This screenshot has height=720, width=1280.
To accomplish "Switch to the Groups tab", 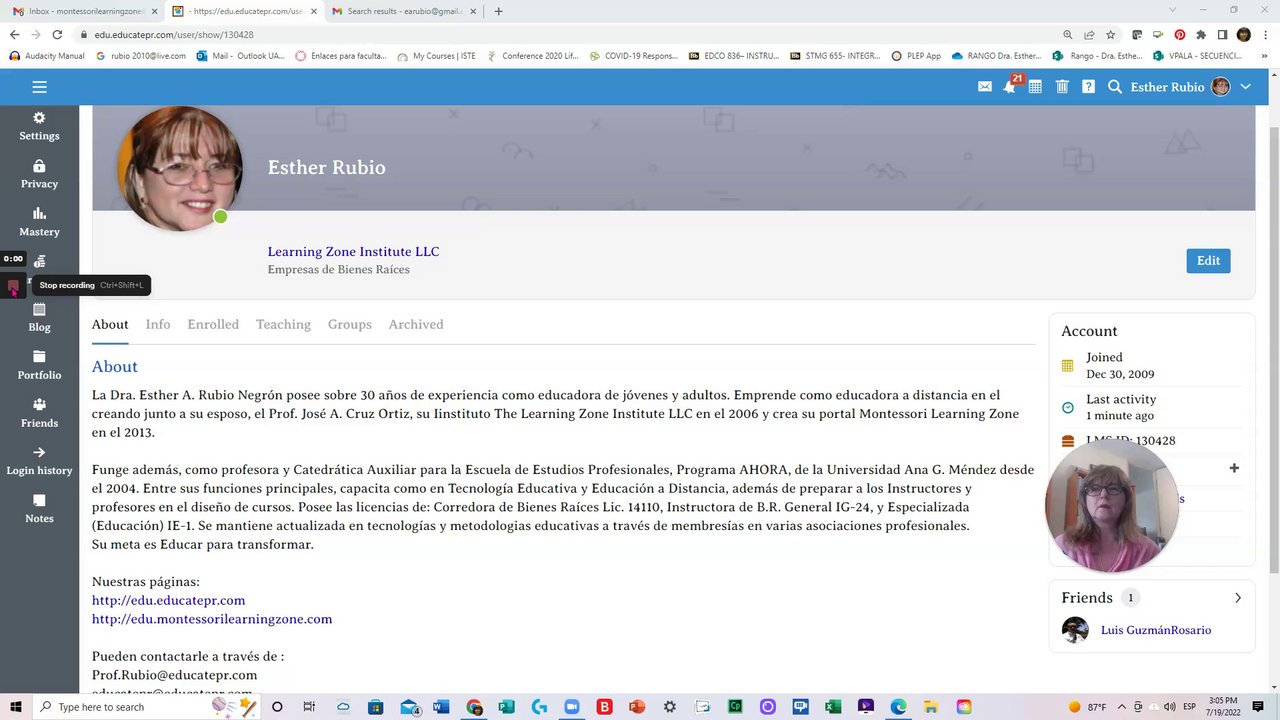I will 349,324.
